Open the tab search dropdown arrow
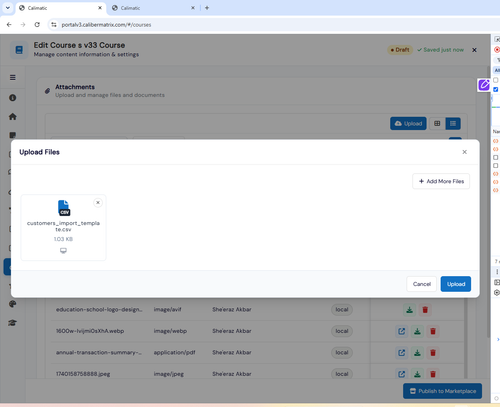The width and height of the screenshot is (500, 407). tap(8, 8)
